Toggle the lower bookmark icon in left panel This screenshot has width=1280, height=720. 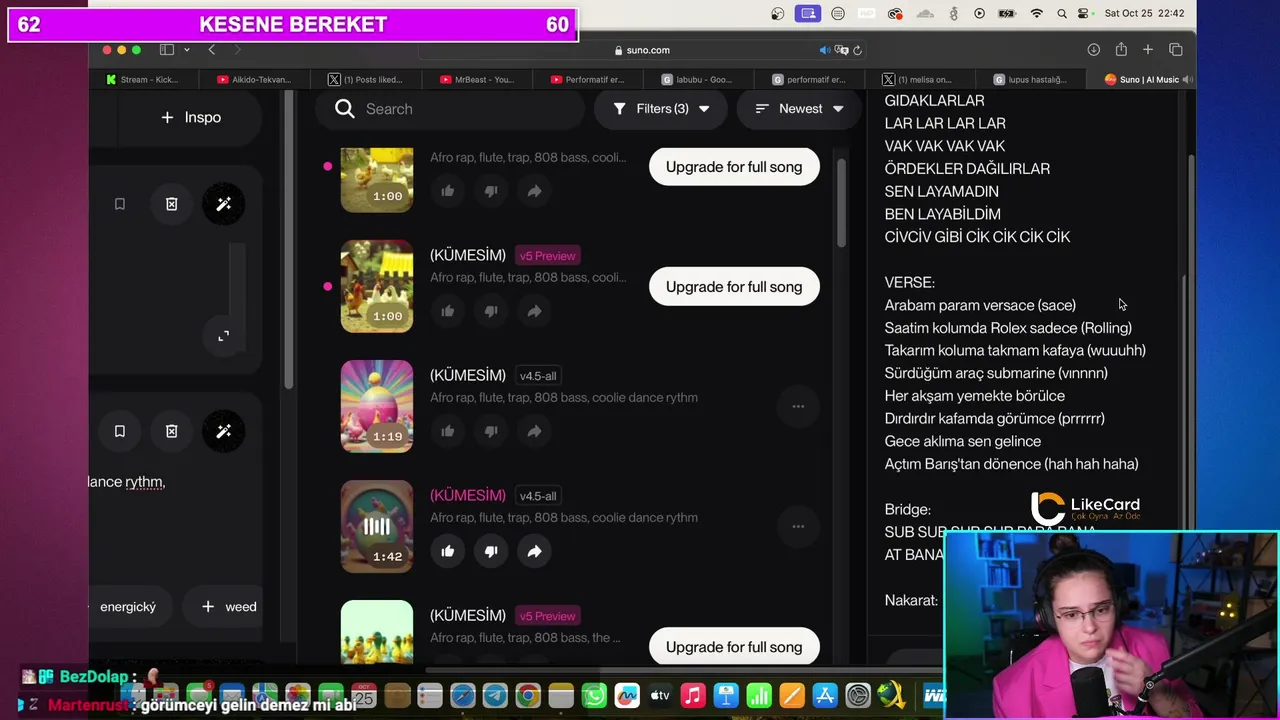[119, 431]
